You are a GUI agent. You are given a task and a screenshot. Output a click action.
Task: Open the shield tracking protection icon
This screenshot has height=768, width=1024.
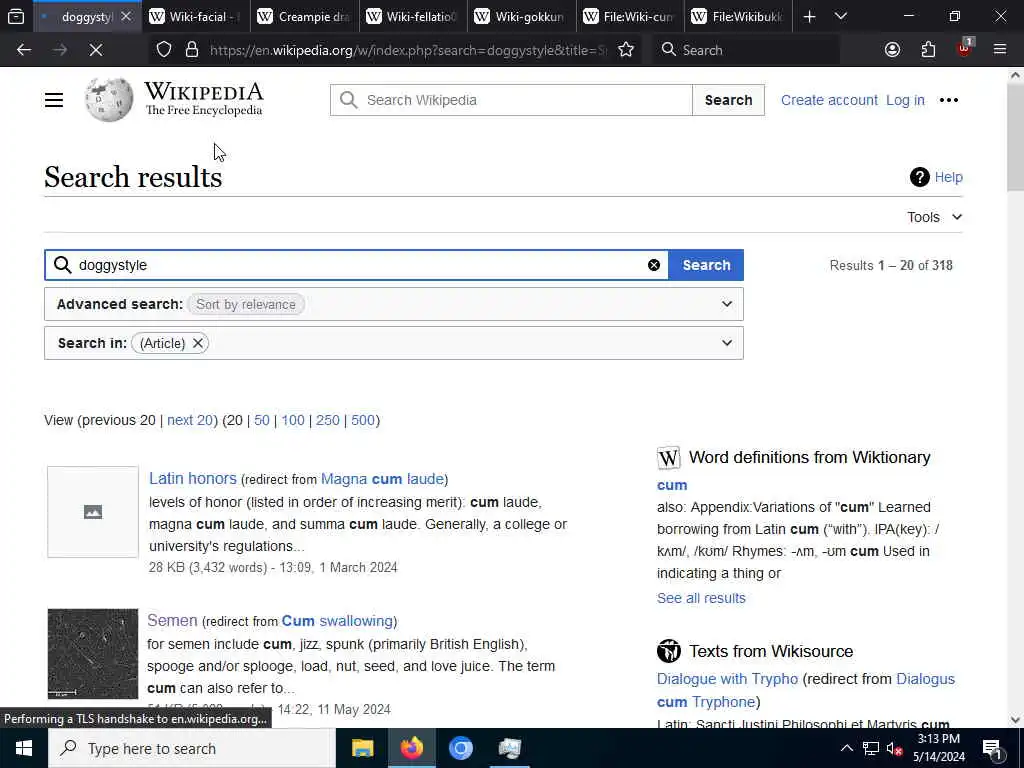pyautogui.click(x=164, y=50)
